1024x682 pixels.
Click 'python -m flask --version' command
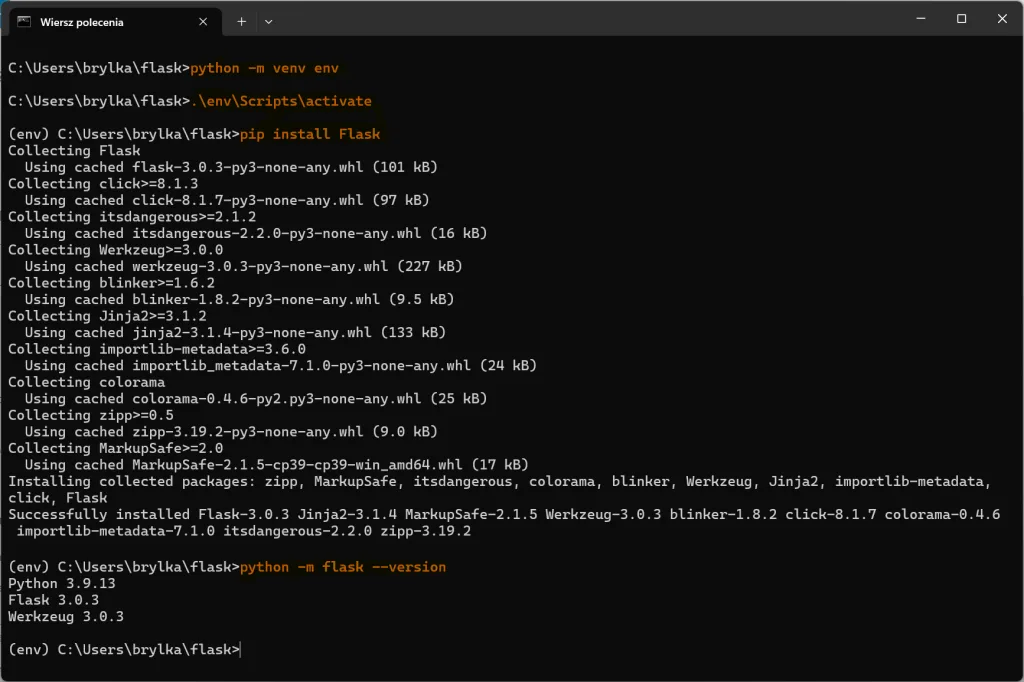[343, 567]
